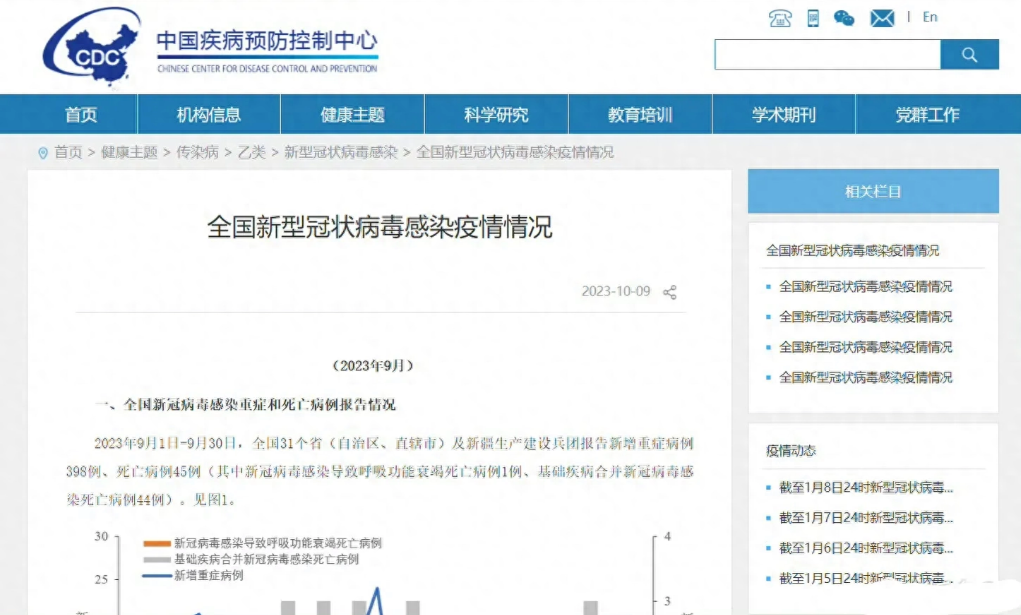Open 教育培训 navigation item
This screenshot has width=1021, height=615.
click(x=640, y=115)
